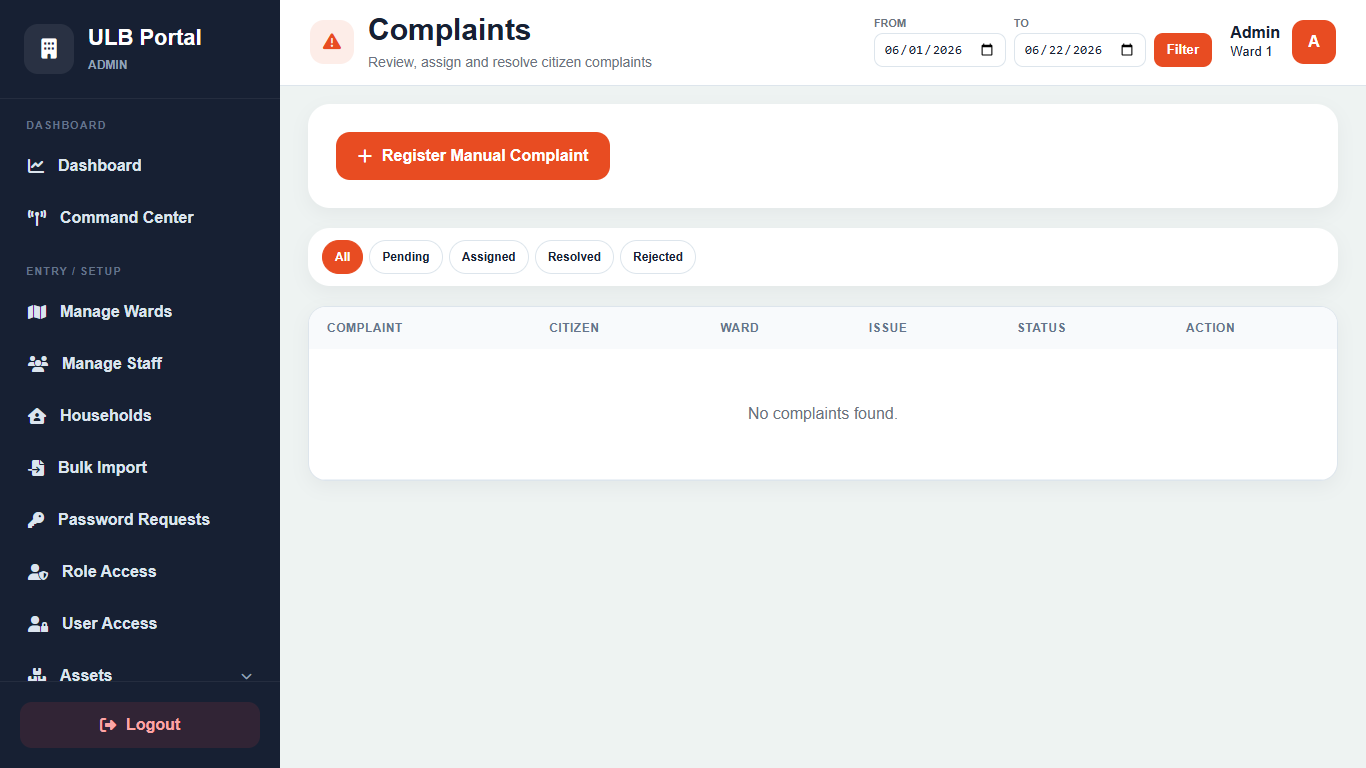Viewport: 1366px width, 768px height.
Task: Expand the Assets submenu chevron
Action: click(x=247, y=677)
